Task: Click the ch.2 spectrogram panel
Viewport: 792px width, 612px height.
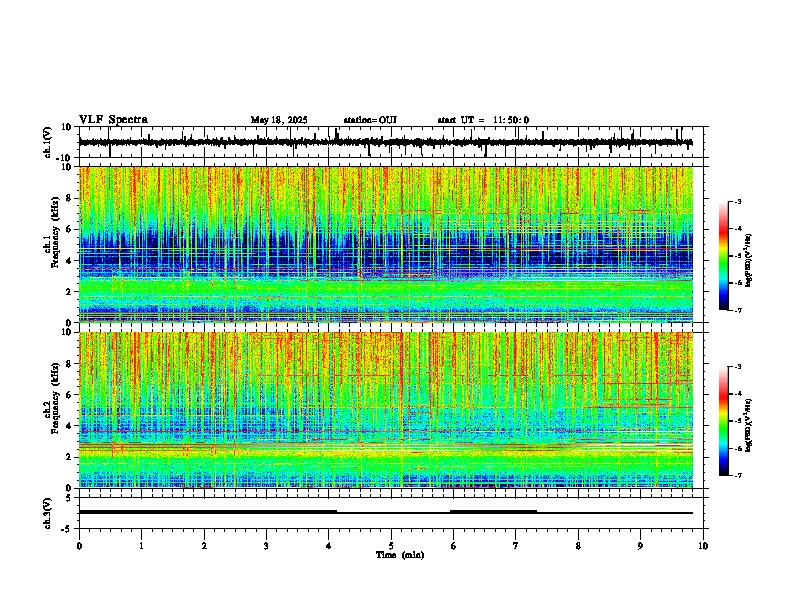Action: (386, 410)
